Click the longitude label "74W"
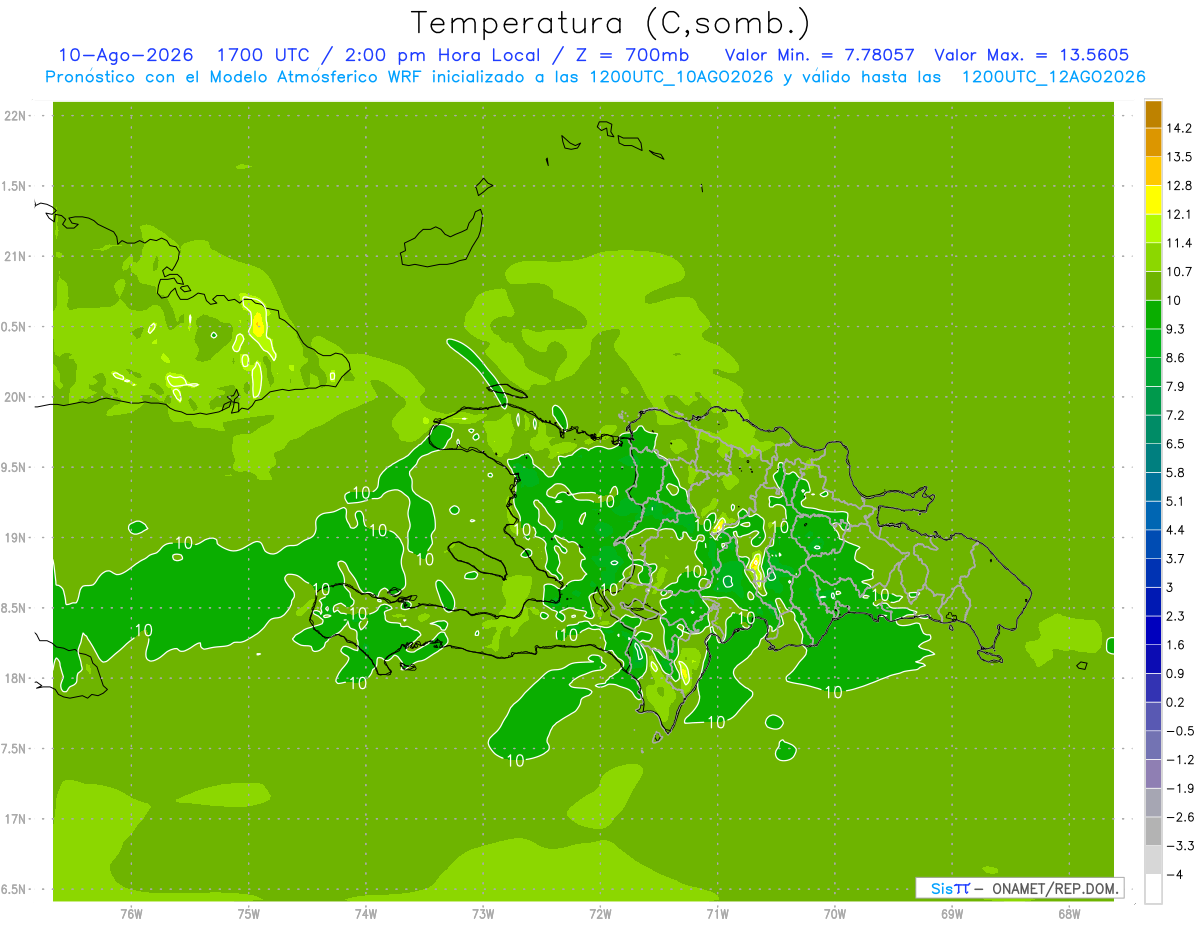 [x=366, y=914]
